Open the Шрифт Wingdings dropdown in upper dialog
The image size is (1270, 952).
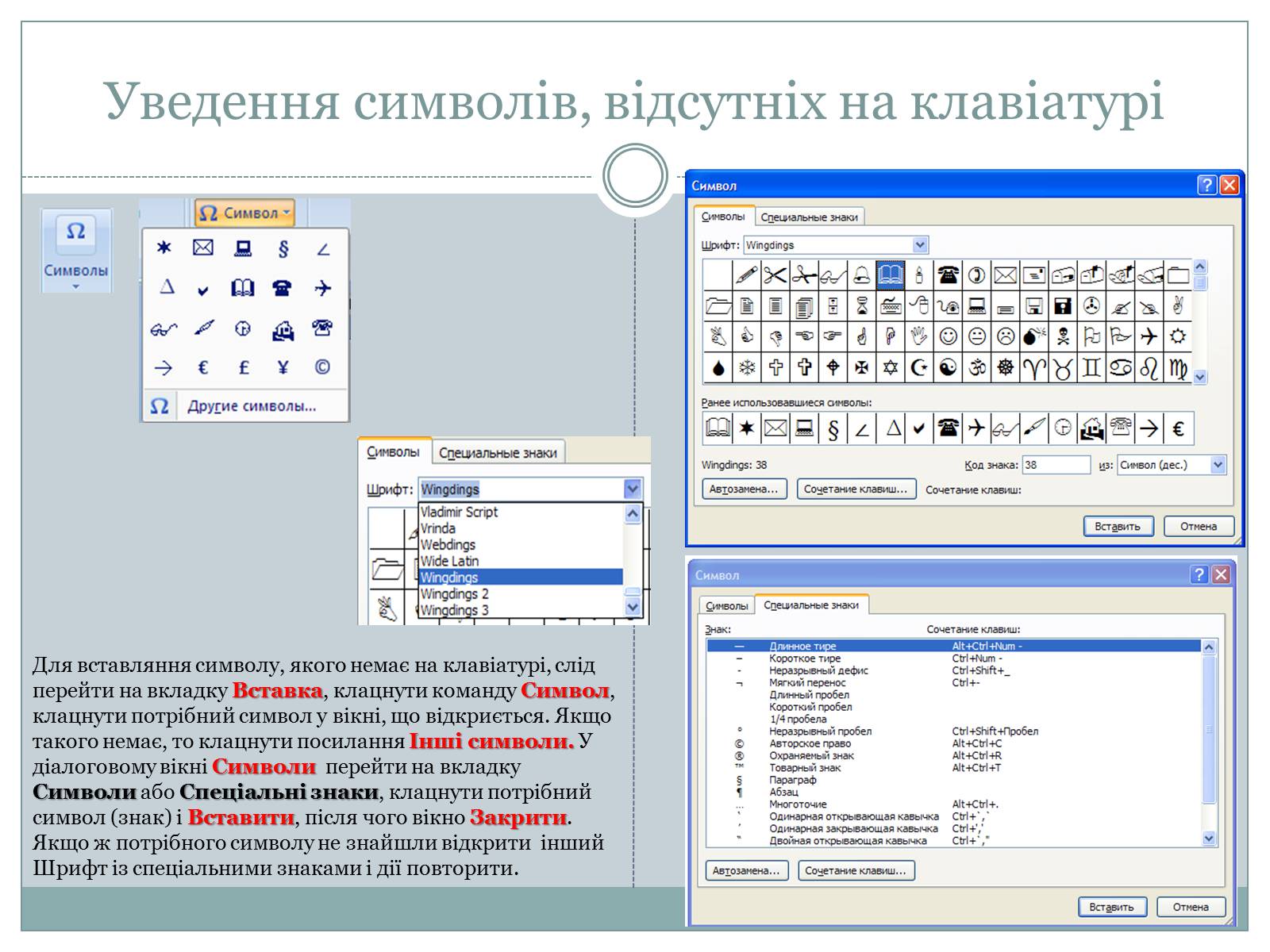click(919, 245)
